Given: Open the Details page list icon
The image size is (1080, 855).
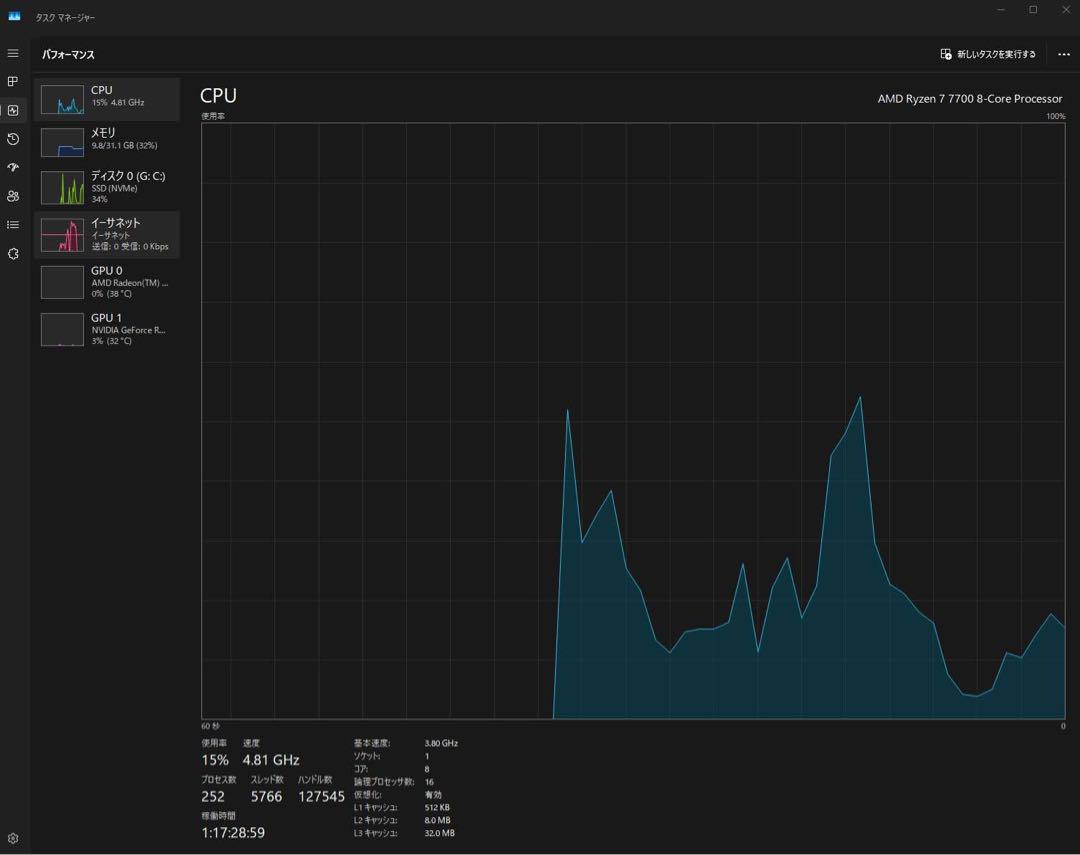Looking at the screenshot, I should [x=13, y=225].
